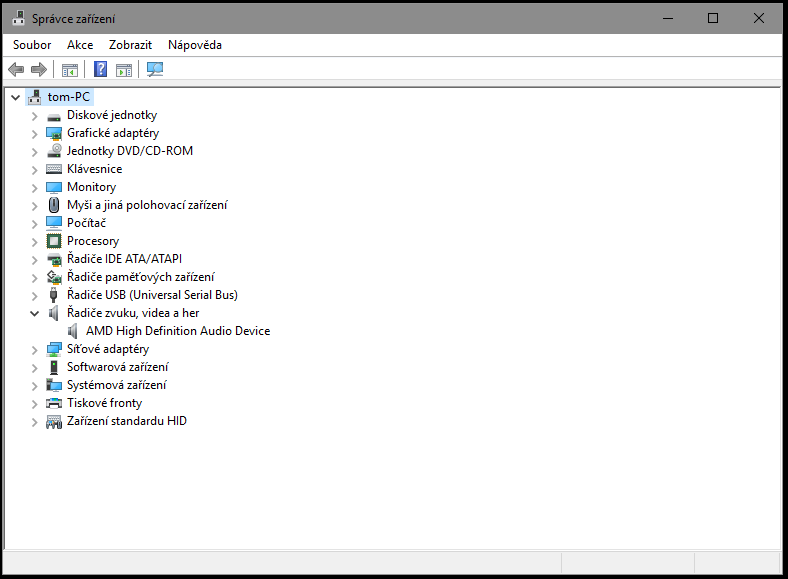Expand Myši a jiná polohovací zařízení chevron

tap(34, 206)
